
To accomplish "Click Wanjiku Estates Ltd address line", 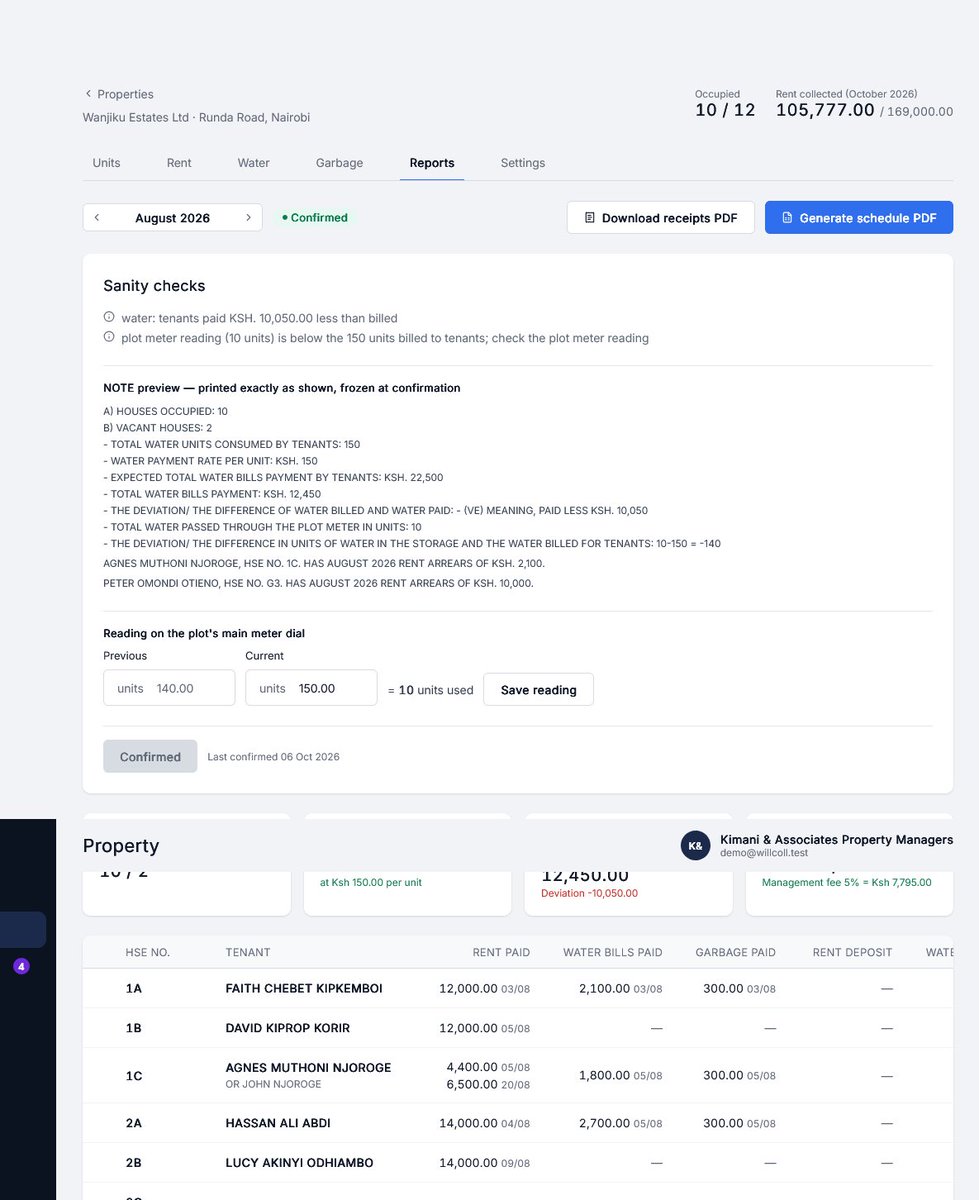I will click(x=196, y=117).
